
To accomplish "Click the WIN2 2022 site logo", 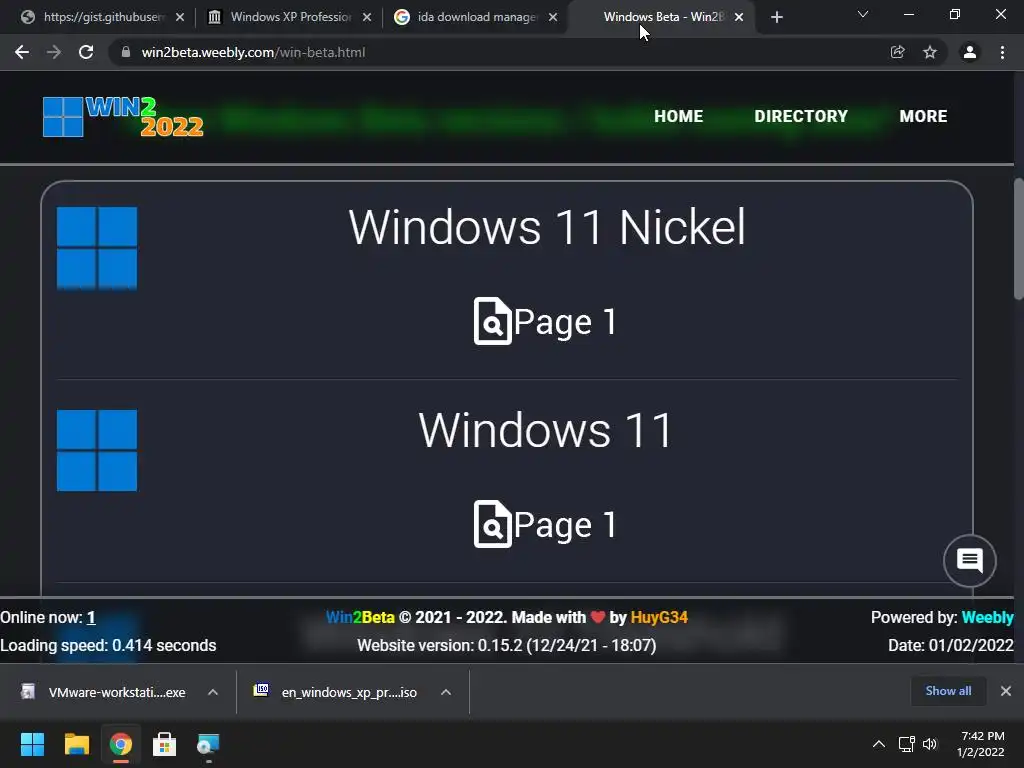I will [x=123, y=117].
